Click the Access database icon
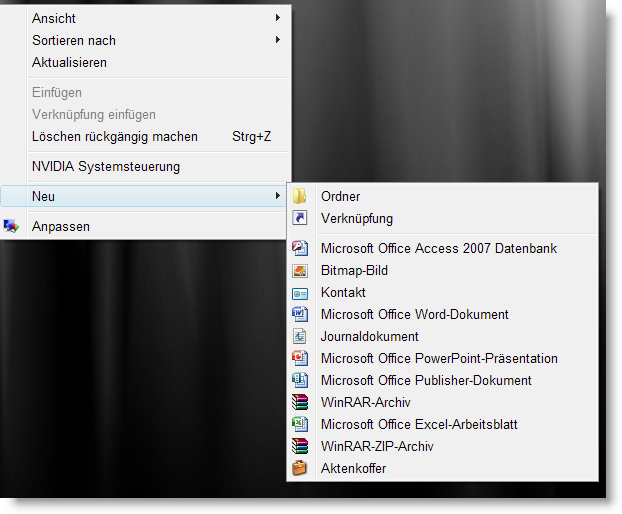The width and height of the screenshot is (622, 514). (300, 248)
